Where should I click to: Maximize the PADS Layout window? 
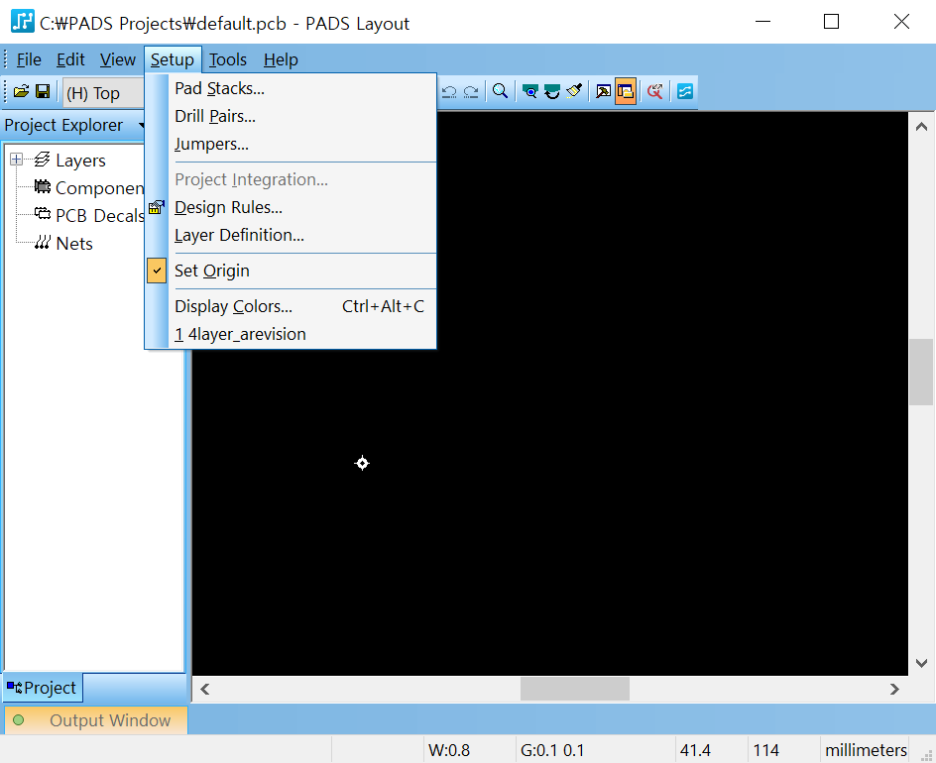(x=831, y=21)
